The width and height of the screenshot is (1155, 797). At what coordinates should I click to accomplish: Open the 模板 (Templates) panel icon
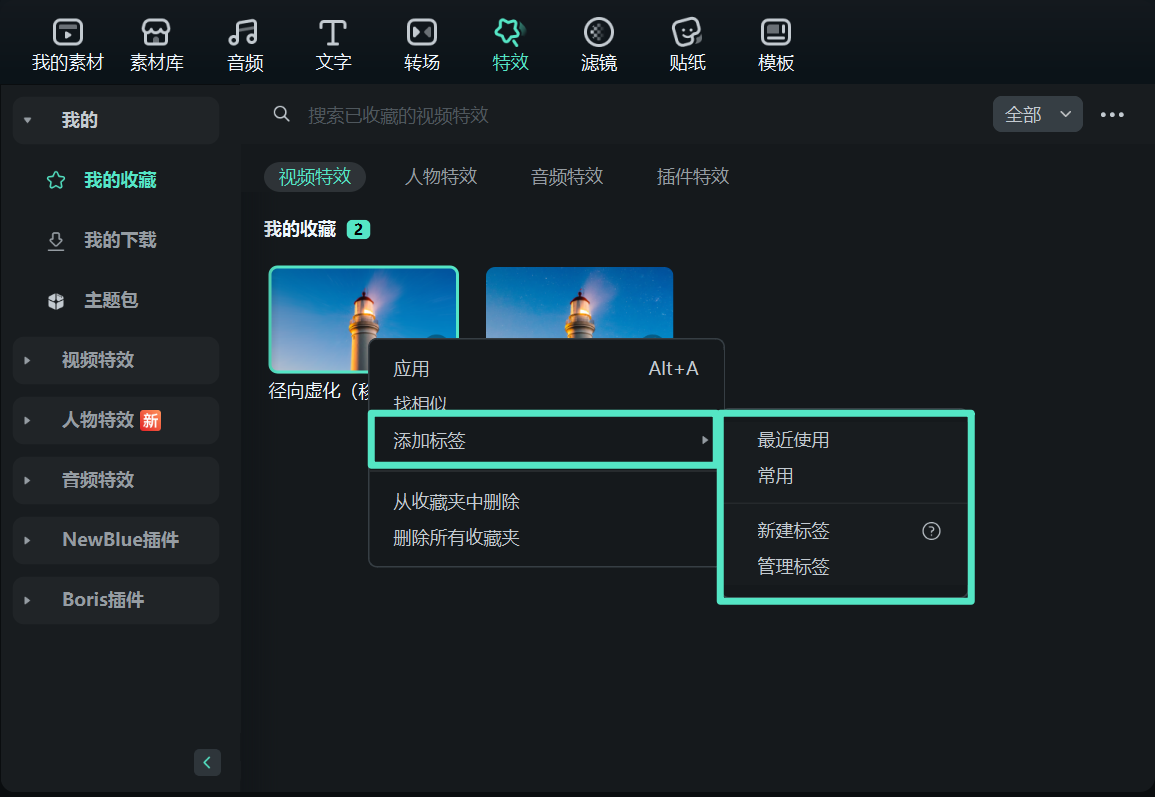[775, 42]
